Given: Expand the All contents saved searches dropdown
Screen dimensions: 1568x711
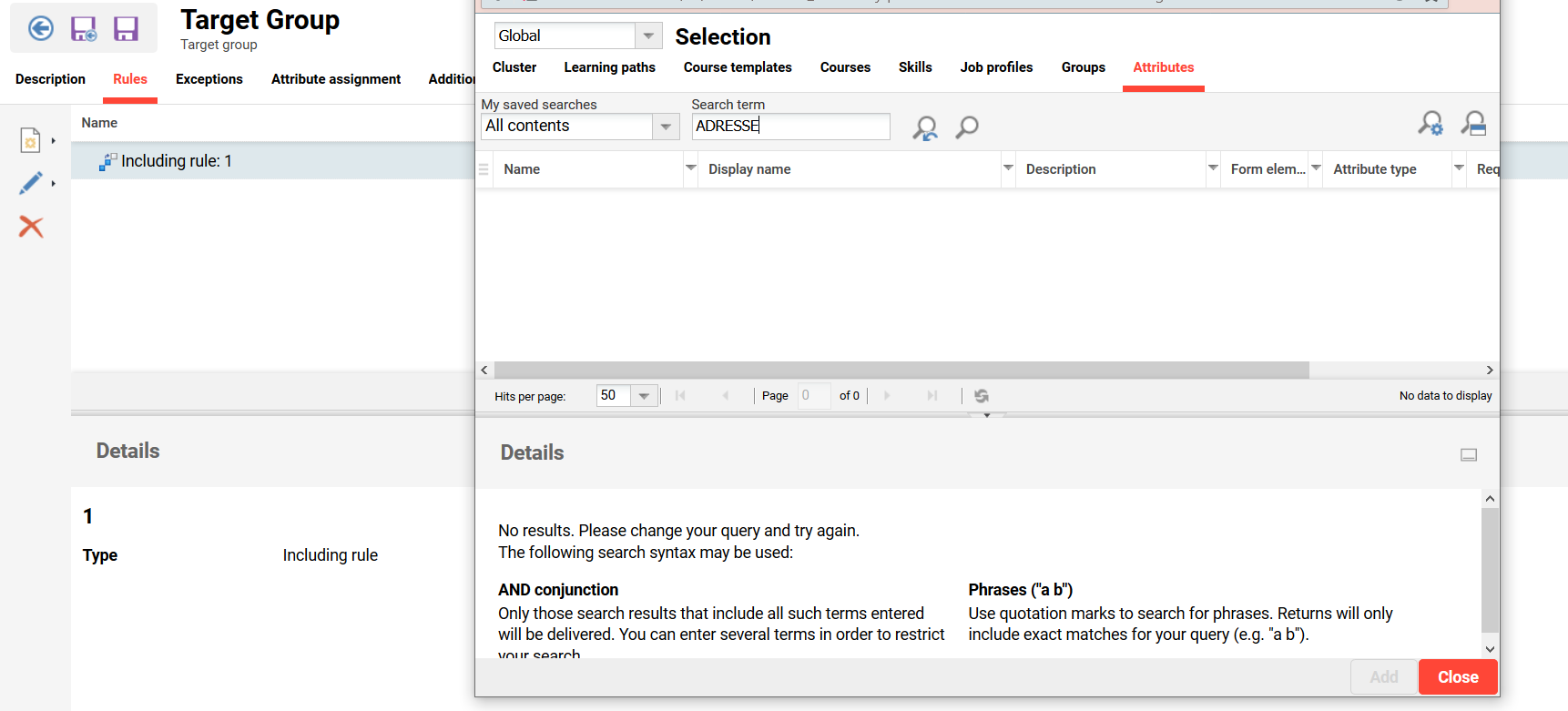Looking at the screenshot, I should [666, 127].
